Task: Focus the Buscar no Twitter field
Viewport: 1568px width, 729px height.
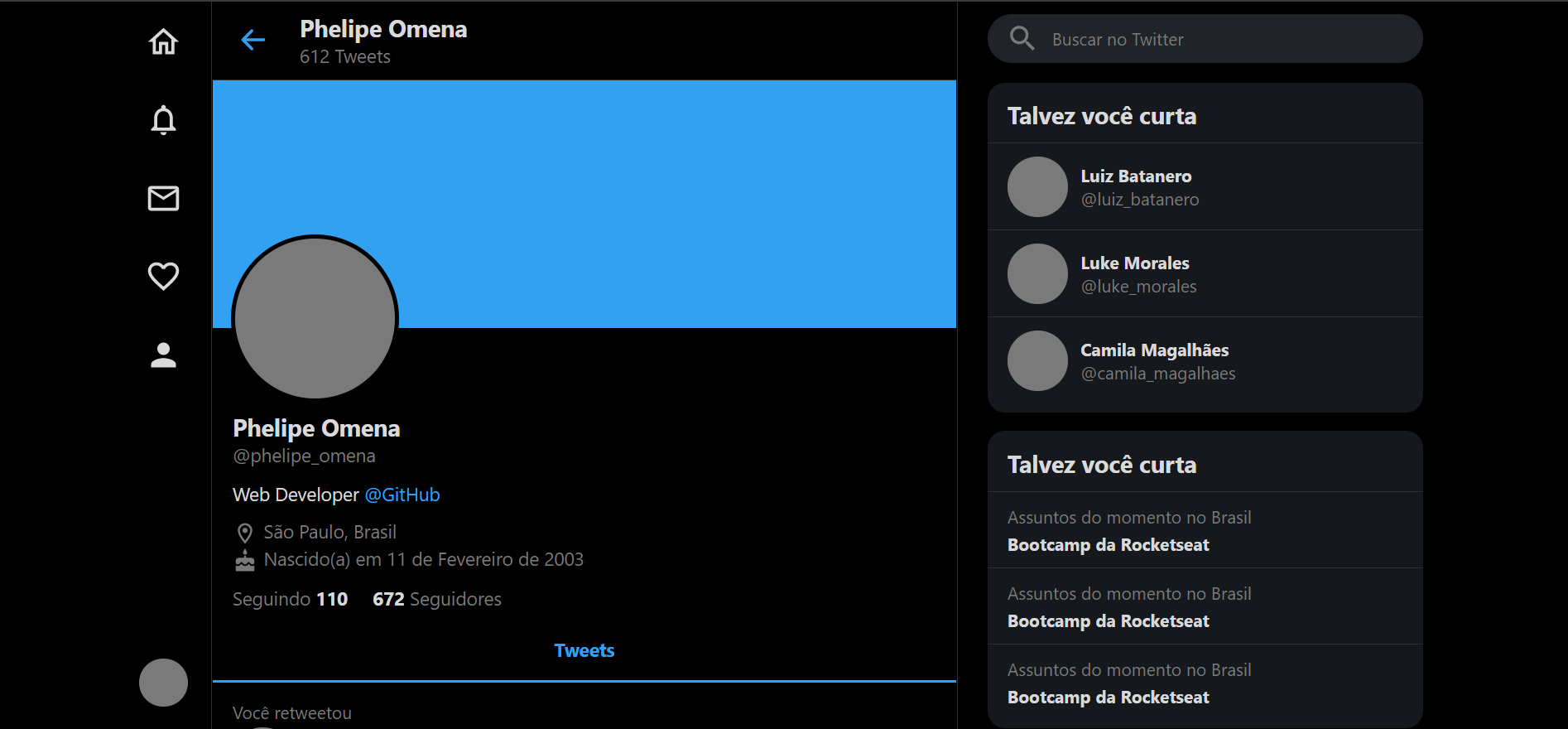Action: tap(1205, 39)
